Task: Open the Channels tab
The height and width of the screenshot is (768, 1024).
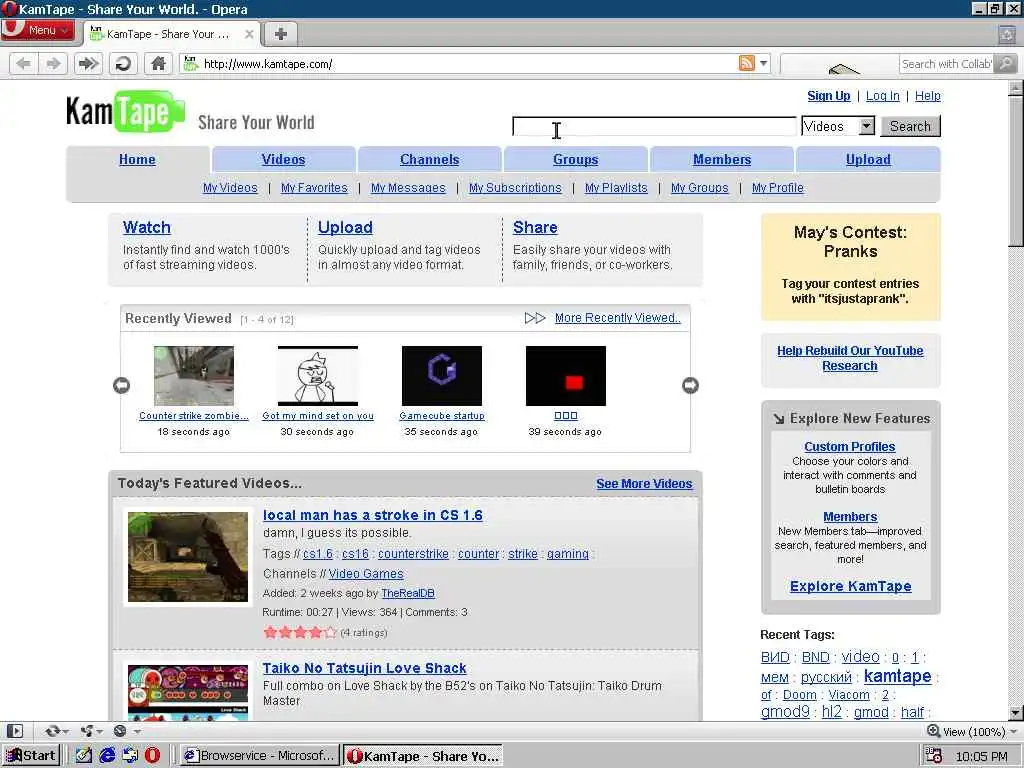Action: 430,159
